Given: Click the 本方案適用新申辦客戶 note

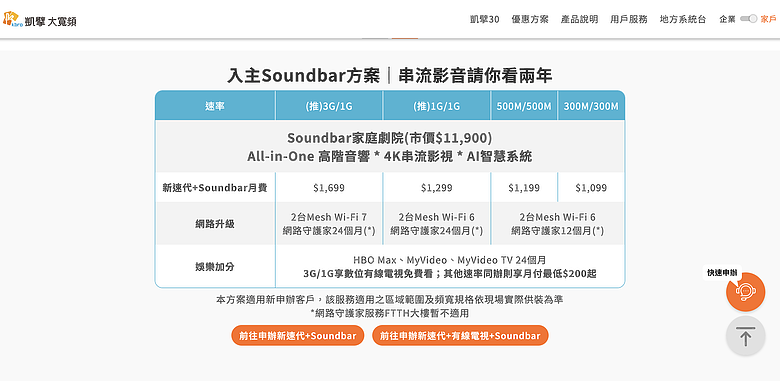Looking at the screenshot, I should tap(390, 299).
